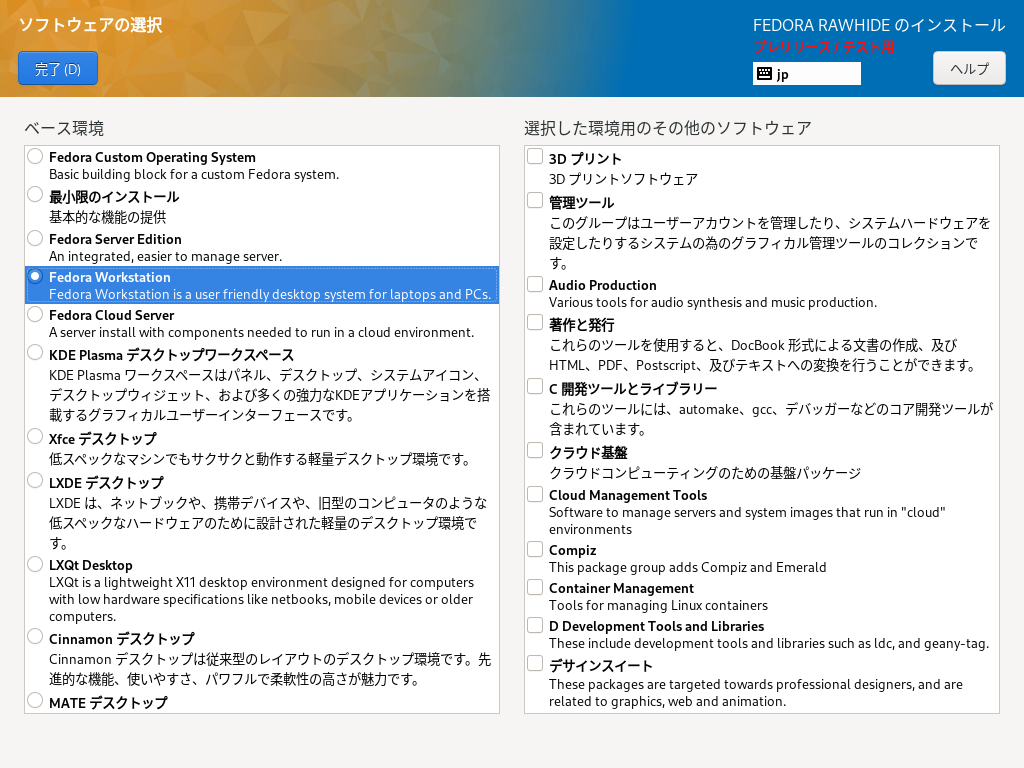Open the ヘルプ help button
Viewport: 1024px width, 768px height.
pos(969,69)
